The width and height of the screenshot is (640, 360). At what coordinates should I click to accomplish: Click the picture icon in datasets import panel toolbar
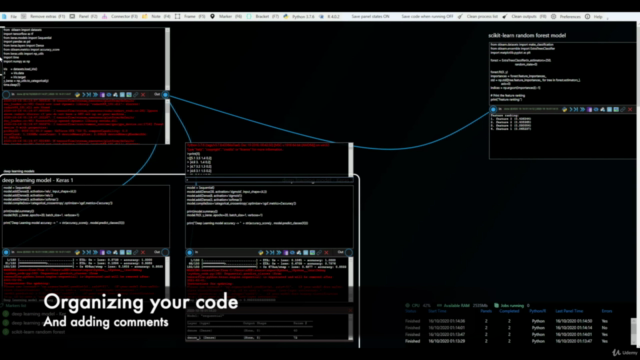(129, 95)
